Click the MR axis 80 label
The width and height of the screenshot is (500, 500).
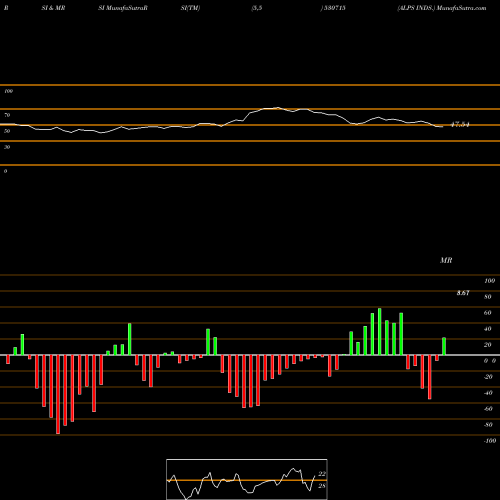coord(488,297)
